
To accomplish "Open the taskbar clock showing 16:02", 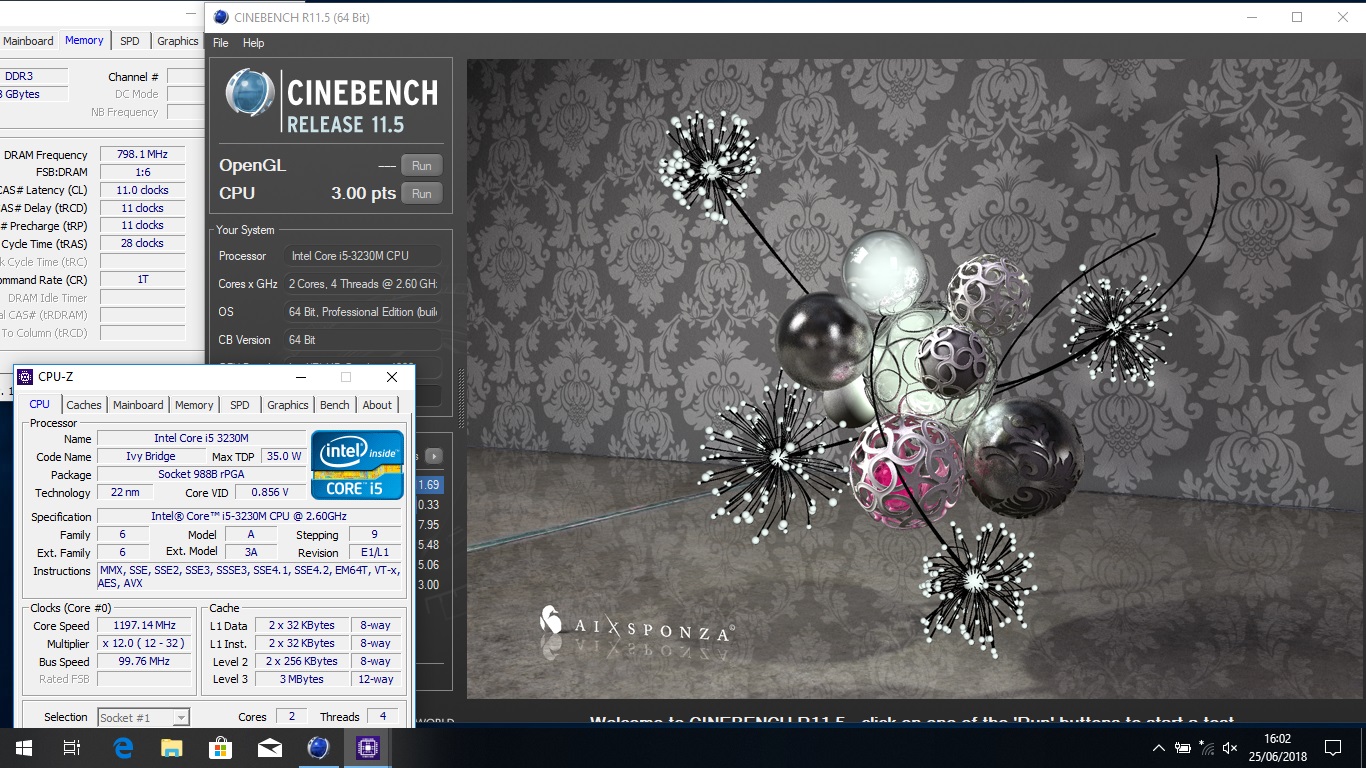I will coord(1276,747).
